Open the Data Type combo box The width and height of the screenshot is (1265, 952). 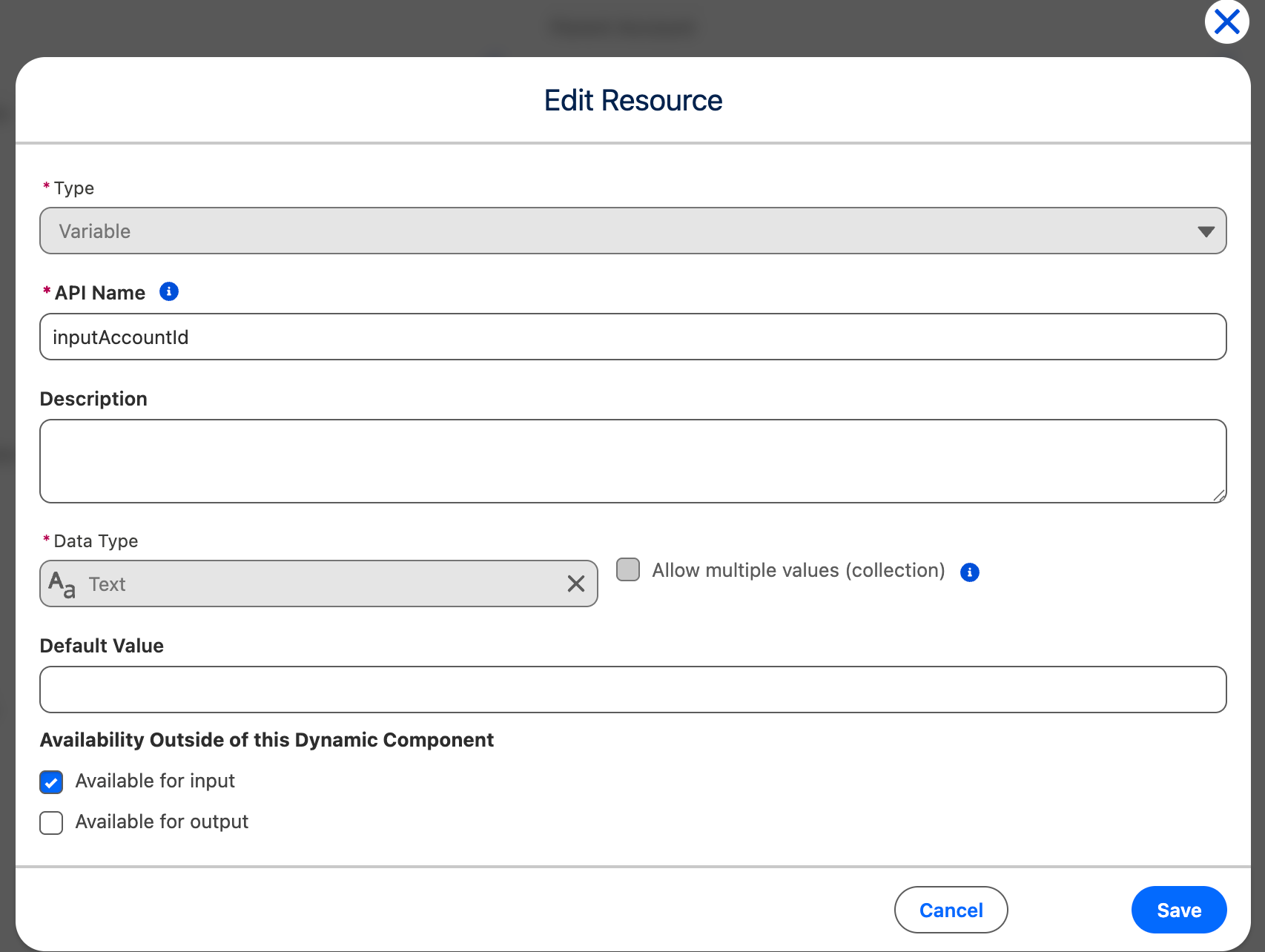319,584
